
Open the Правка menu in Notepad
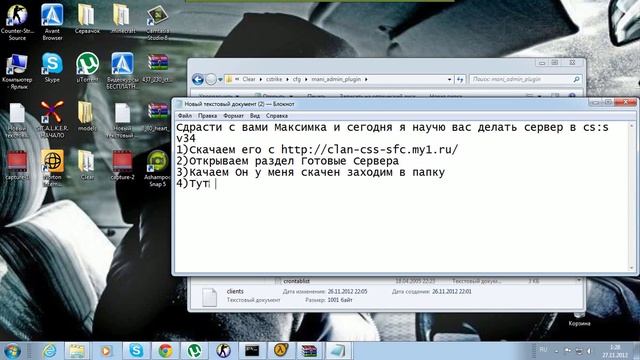(207, 116)
